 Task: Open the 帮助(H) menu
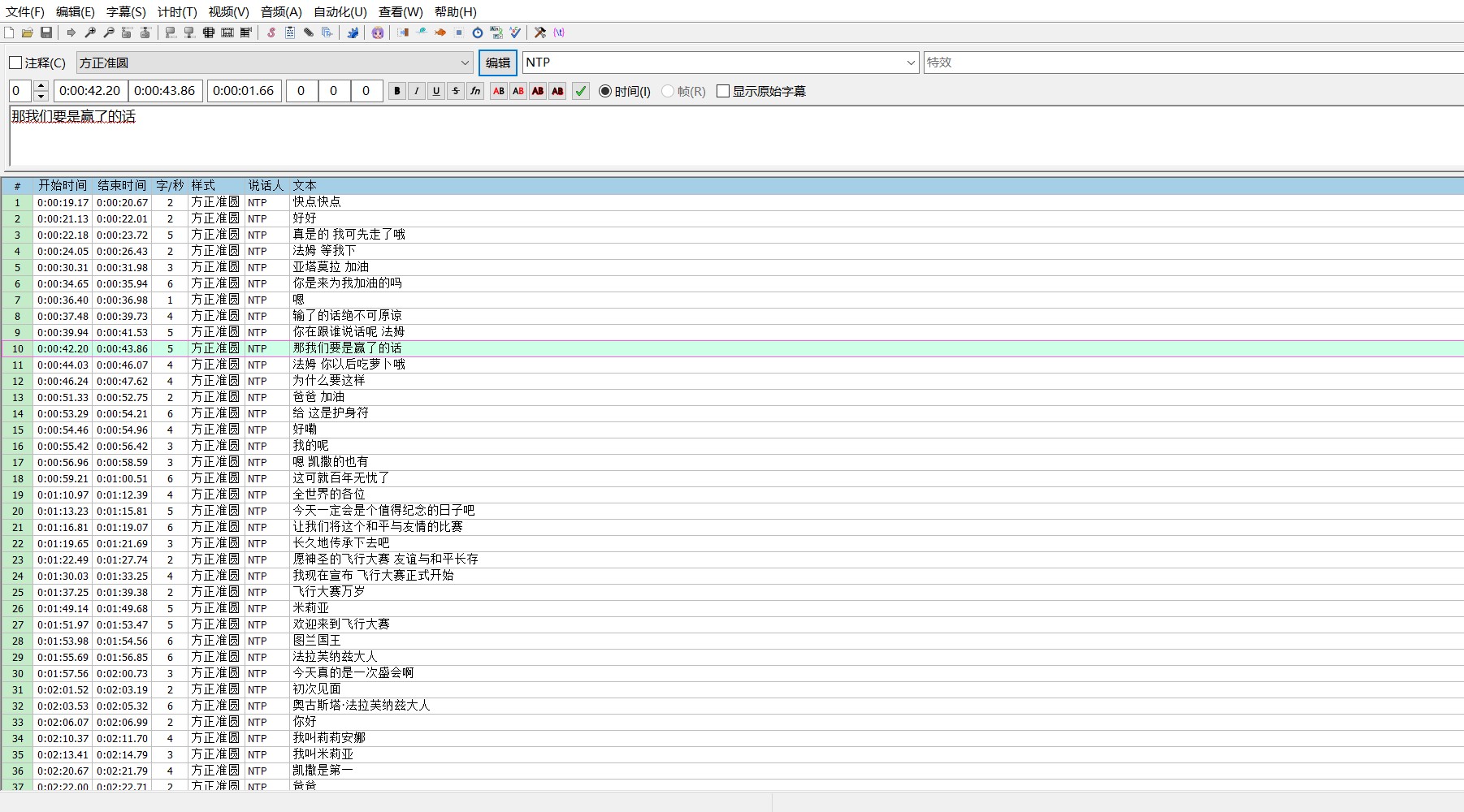tap(455, 12)
